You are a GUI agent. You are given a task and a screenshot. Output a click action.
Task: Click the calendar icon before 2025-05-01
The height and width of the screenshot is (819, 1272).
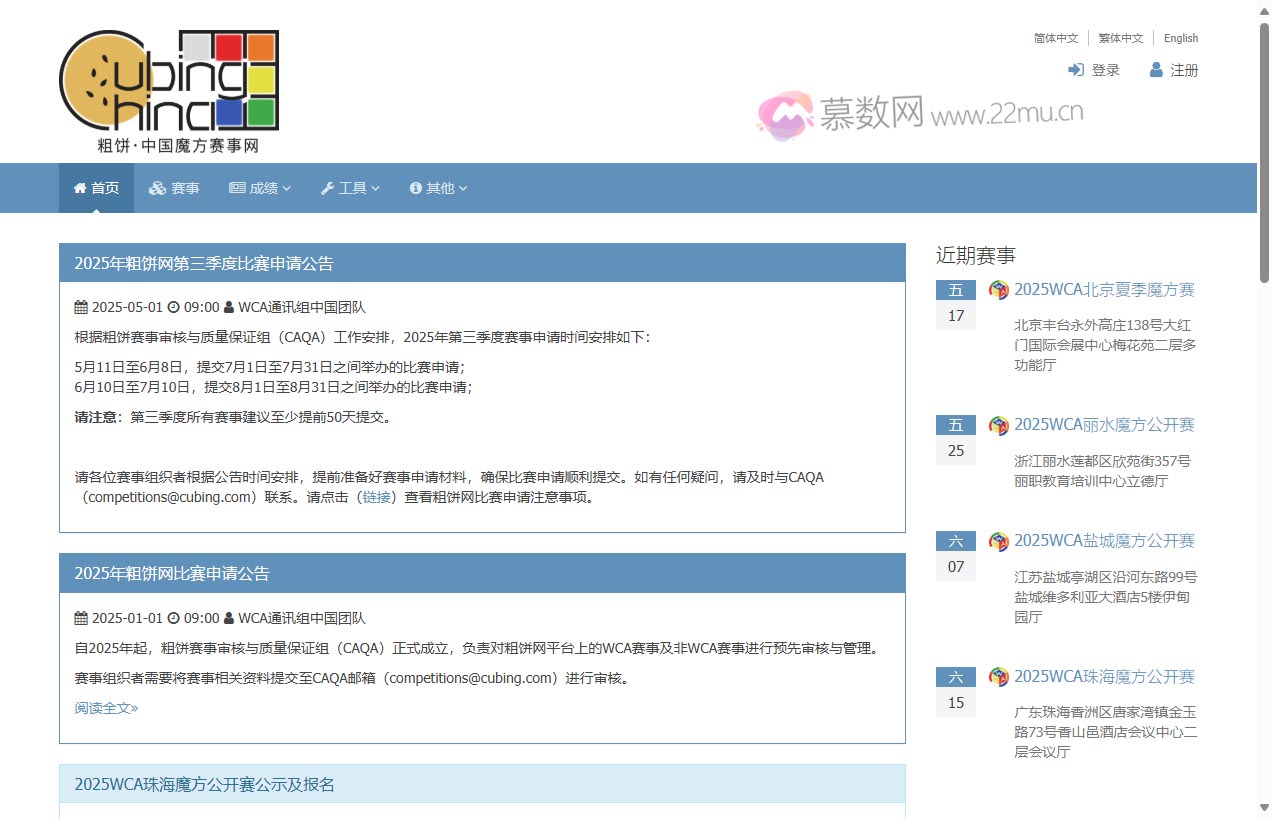[81, 307]
